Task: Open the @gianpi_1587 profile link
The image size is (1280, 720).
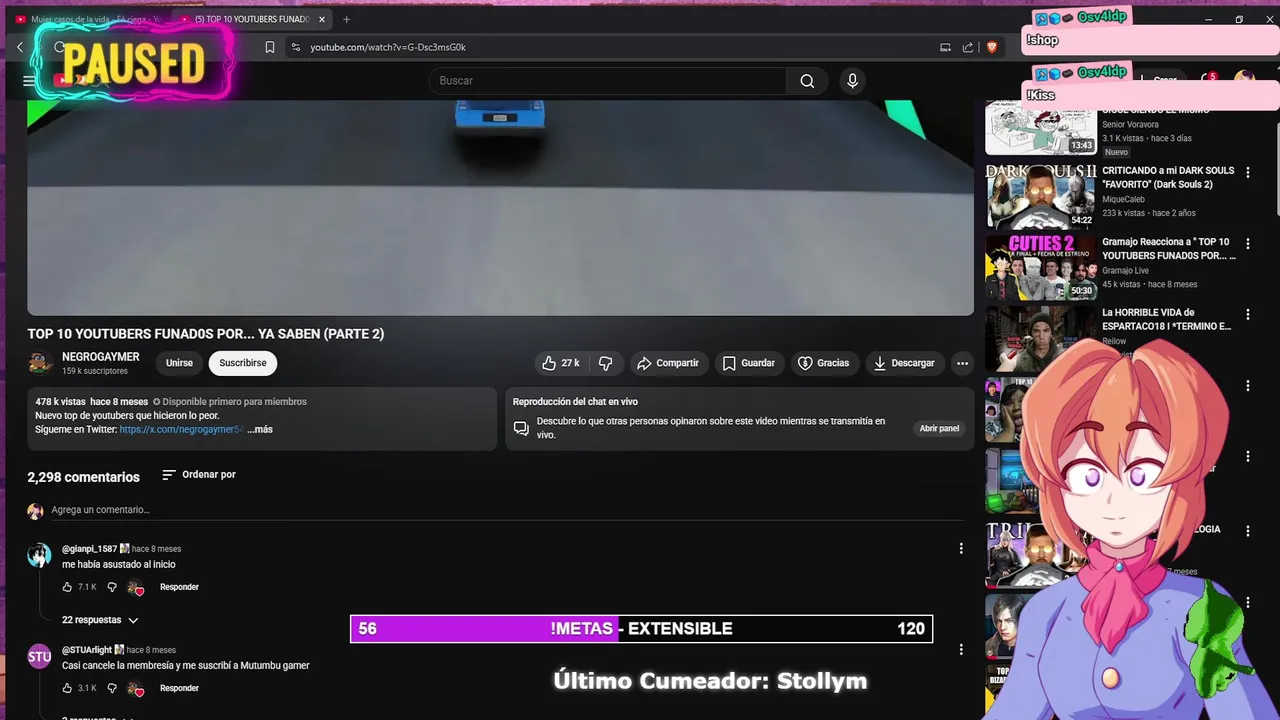Action: coord(89,549)
